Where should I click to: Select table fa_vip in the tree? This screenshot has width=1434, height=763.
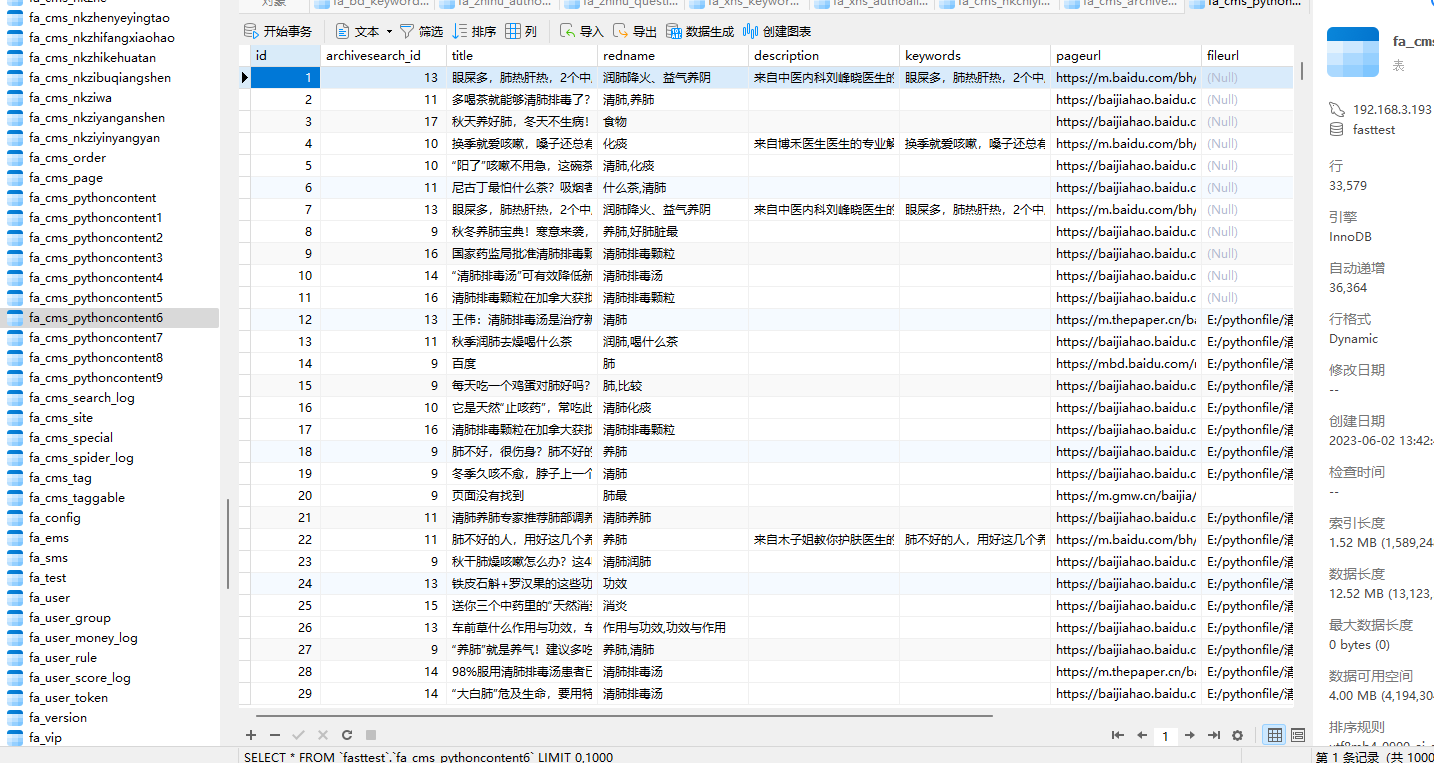[x=44, y=738]
